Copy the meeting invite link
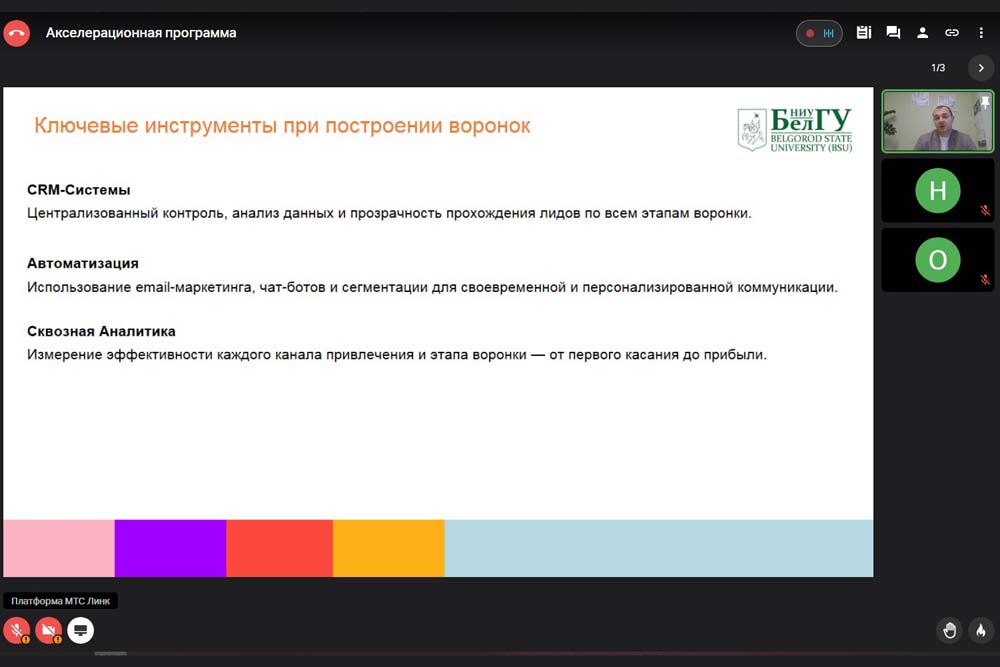The width and height of the screenshot is (1000, 667). (x=952, y=33)
